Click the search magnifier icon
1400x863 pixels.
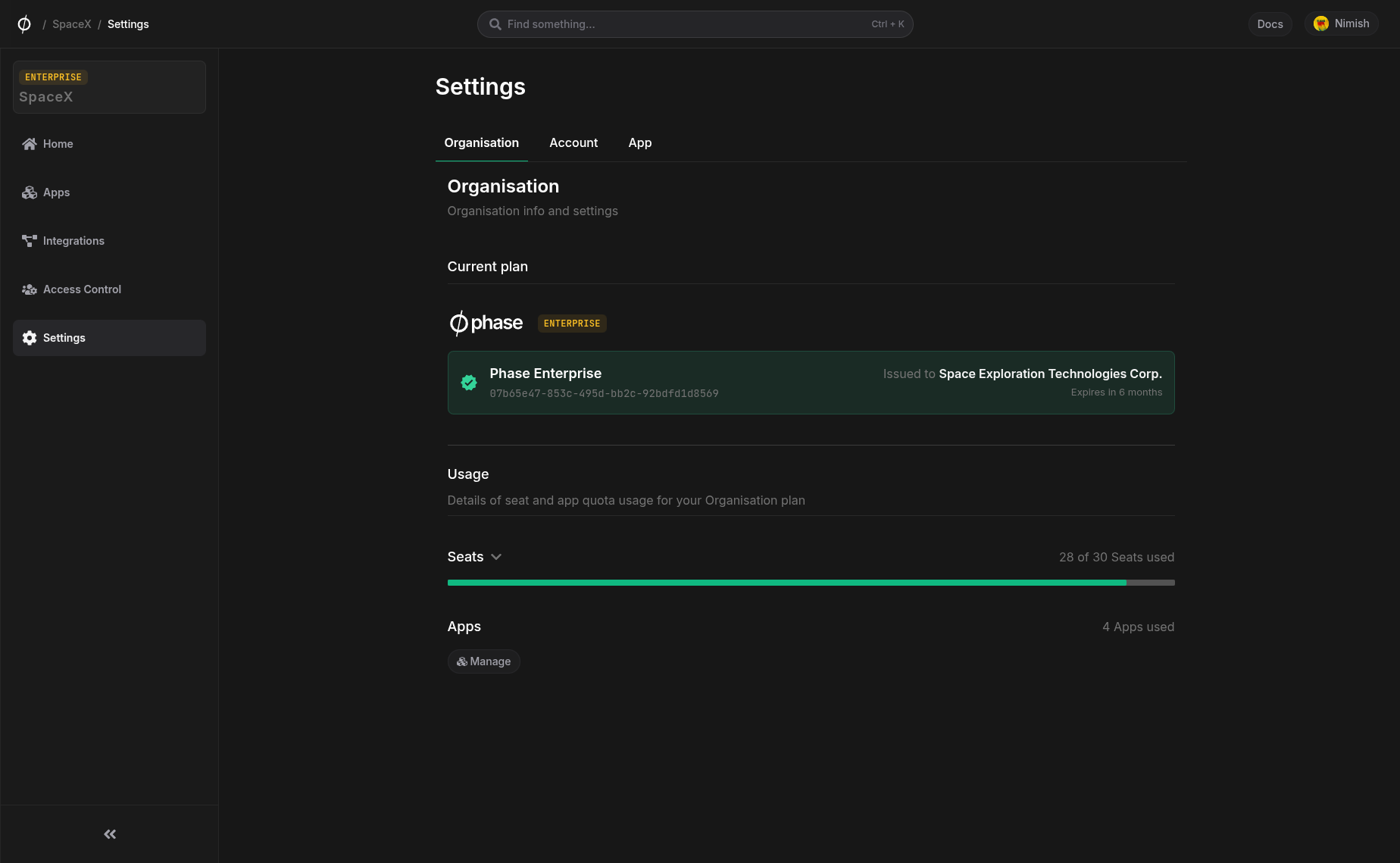point(495,24)
